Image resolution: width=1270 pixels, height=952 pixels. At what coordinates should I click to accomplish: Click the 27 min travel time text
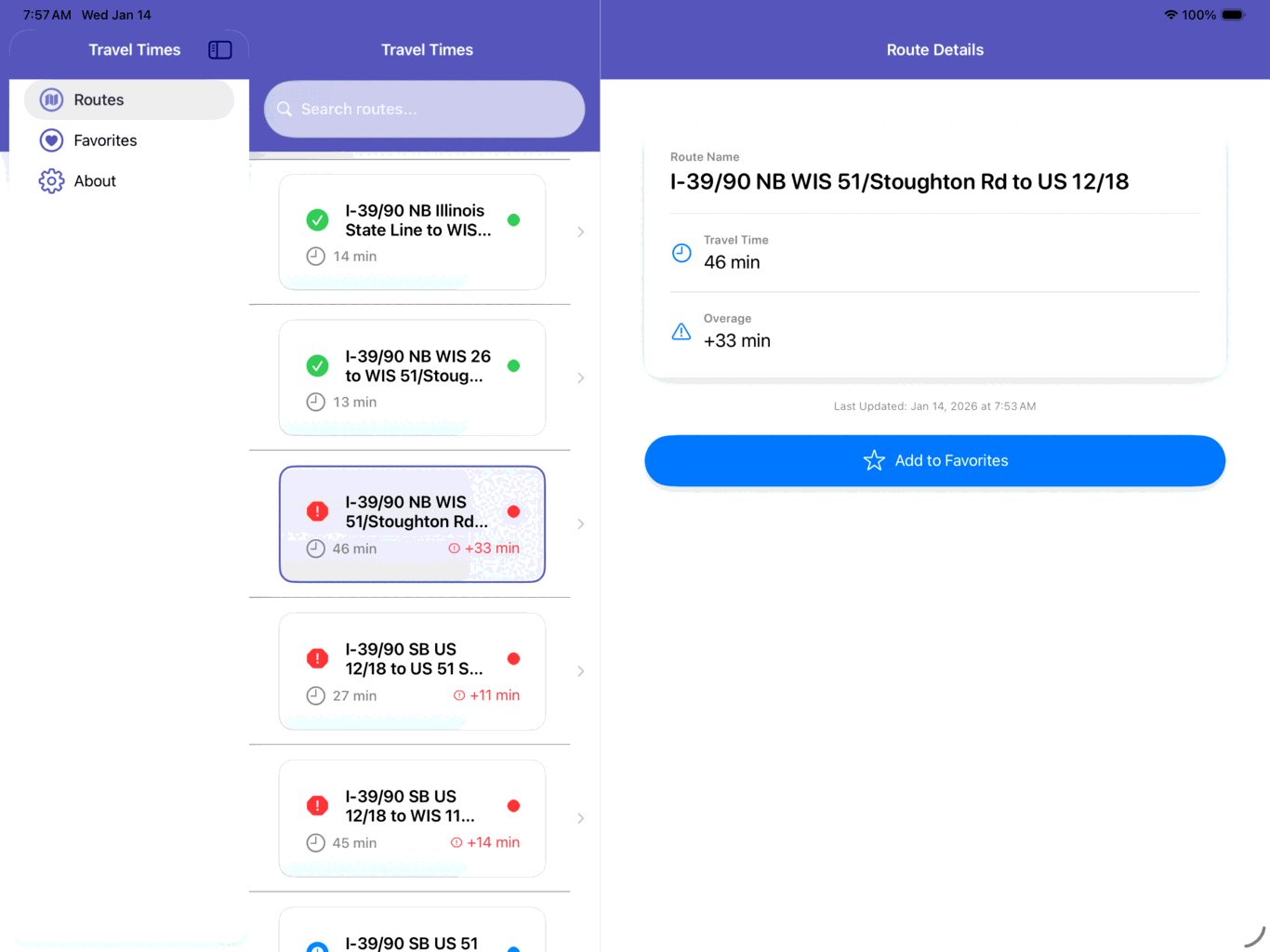355,696
